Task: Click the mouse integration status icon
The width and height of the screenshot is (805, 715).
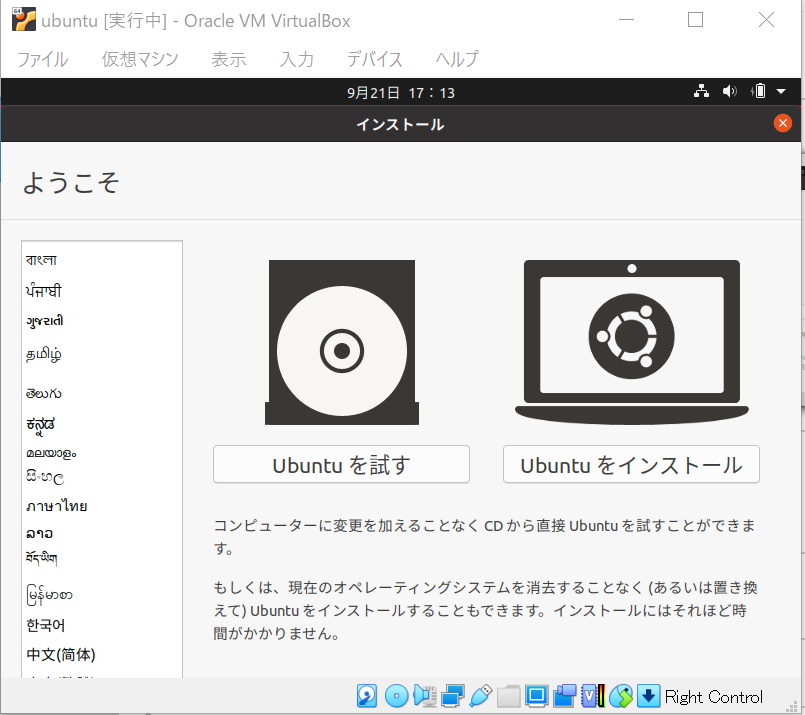Action: click(621, 697)
